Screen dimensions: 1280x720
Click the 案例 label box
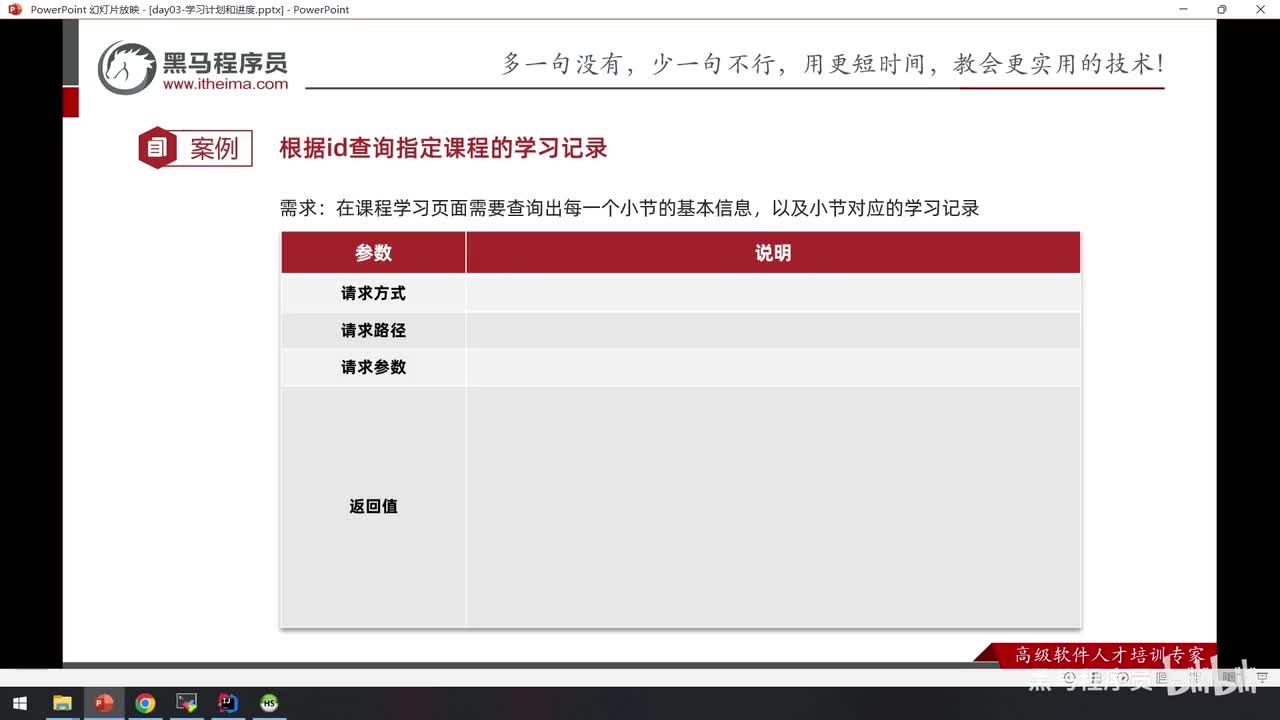[x=215, y=148]
